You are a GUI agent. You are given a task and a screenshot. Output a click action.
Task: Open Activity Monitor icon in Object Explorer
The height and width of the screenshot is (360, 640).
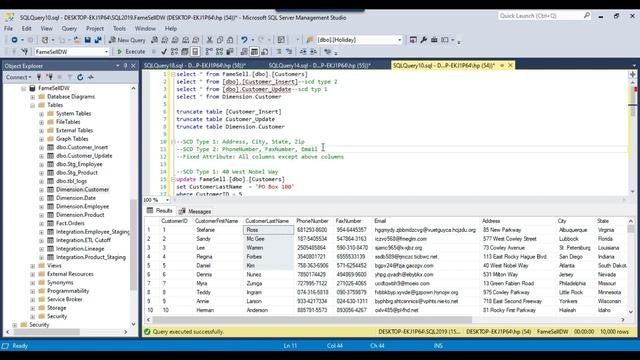(90, 77)
